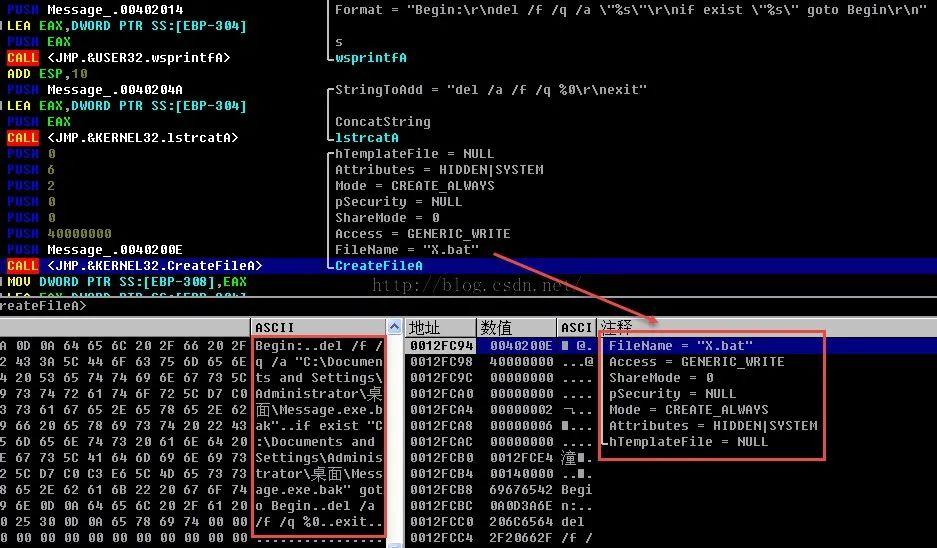Viewport: 937px width, 548px height.
Task: Select the PUSH 2 instruction
Action: [x=30, y=186]
